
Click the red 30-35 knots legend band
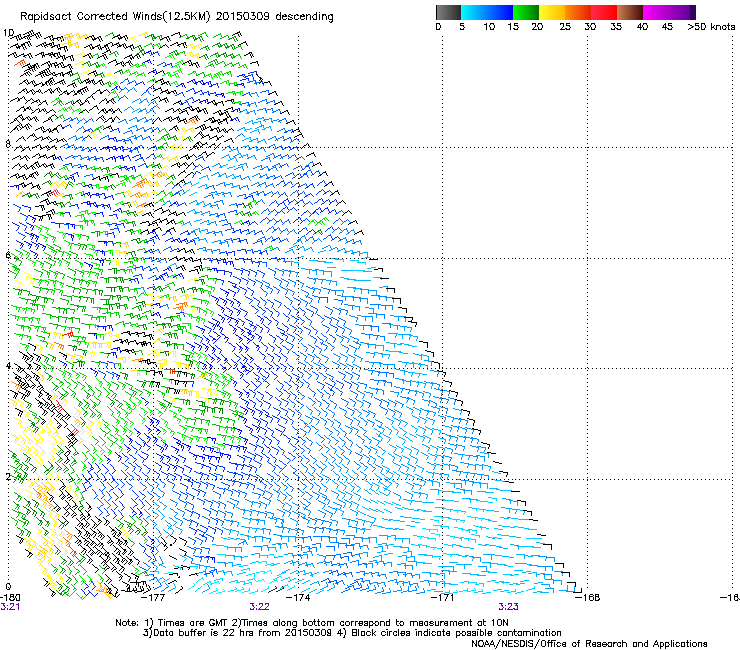604,12
